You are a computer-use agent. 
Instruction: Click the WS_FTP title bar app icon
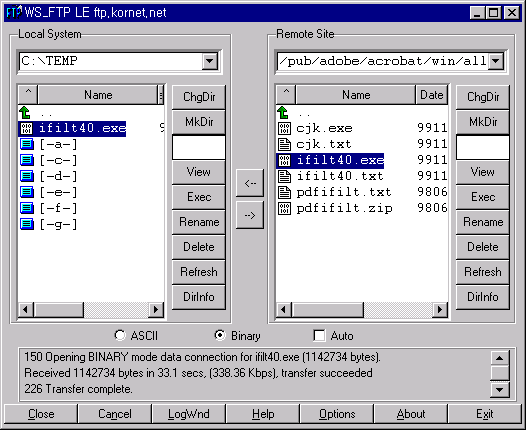[x=14, y=13]
